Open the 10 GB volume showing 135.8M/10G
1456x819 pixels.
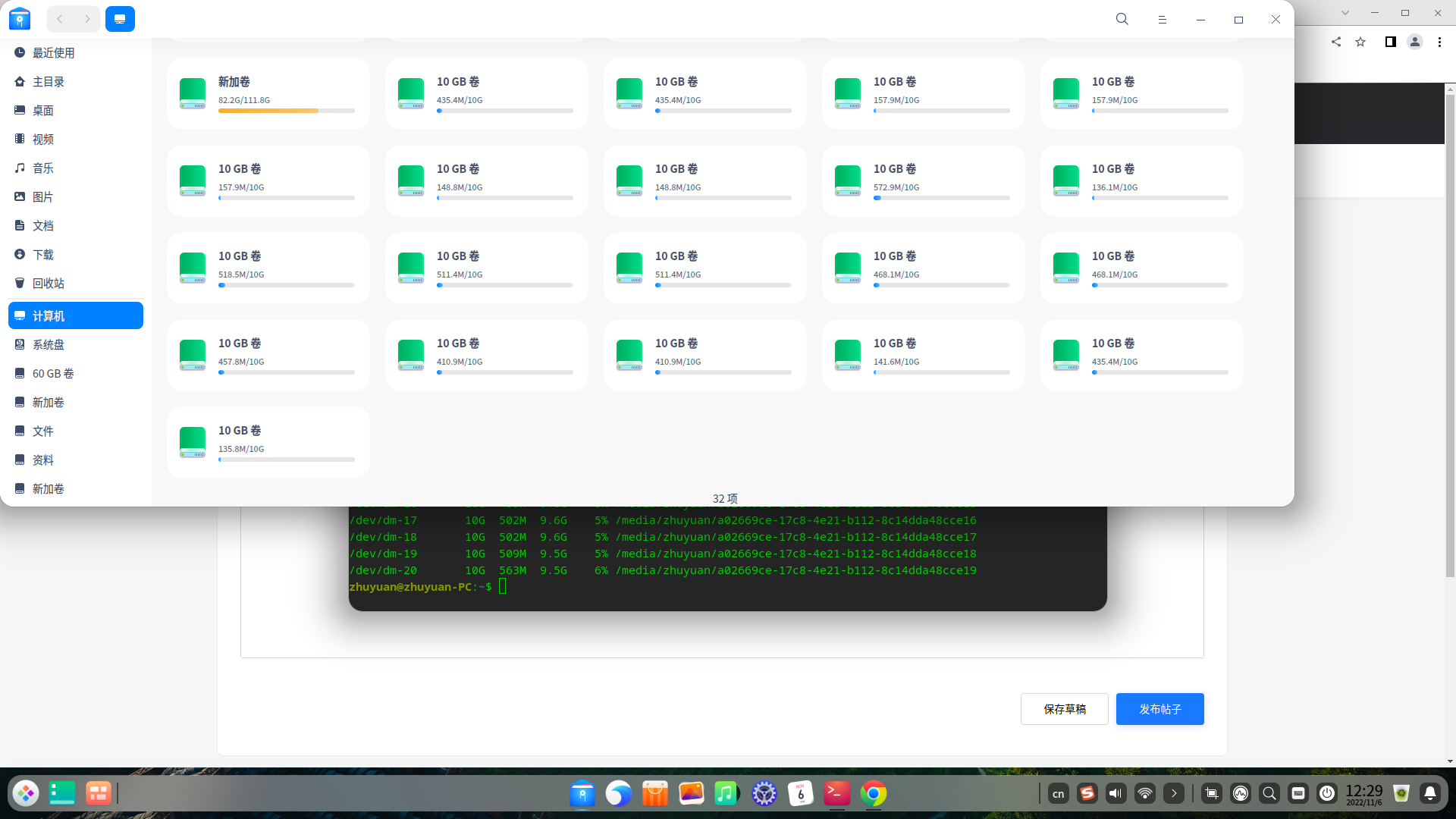point(268,442)
